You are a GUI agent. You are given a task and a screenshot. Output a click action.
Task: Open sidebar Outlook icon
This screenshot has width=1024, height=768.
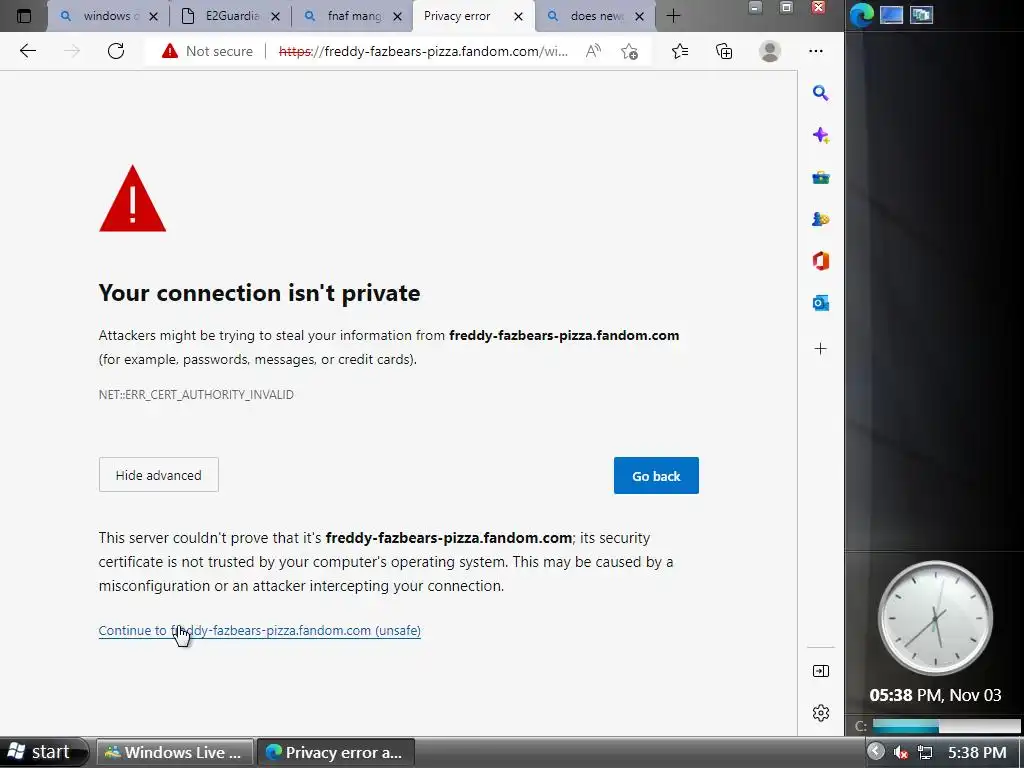(x=820, y=303)
